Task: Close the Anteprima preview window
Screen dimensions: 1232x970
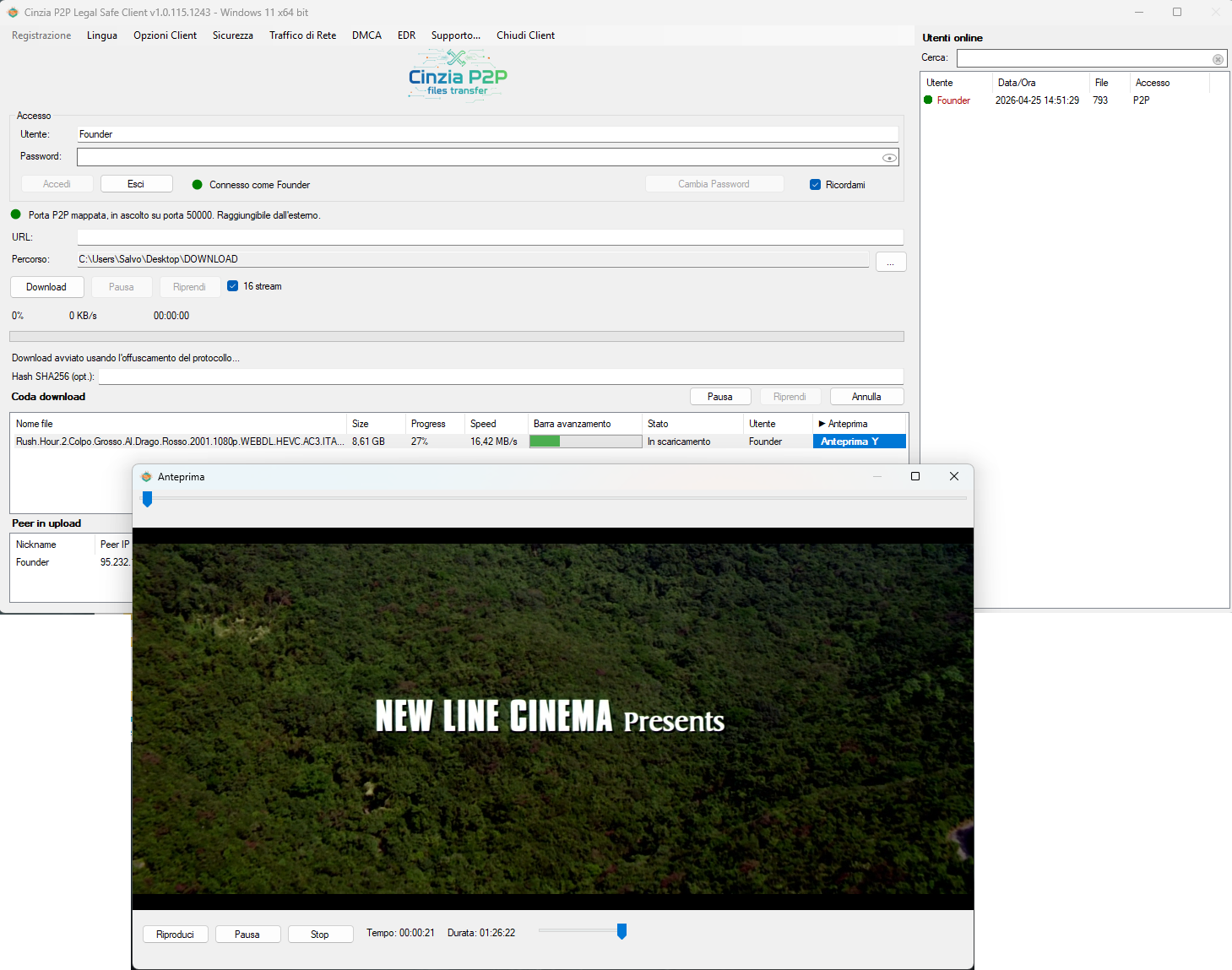Action: pos(954,476)
